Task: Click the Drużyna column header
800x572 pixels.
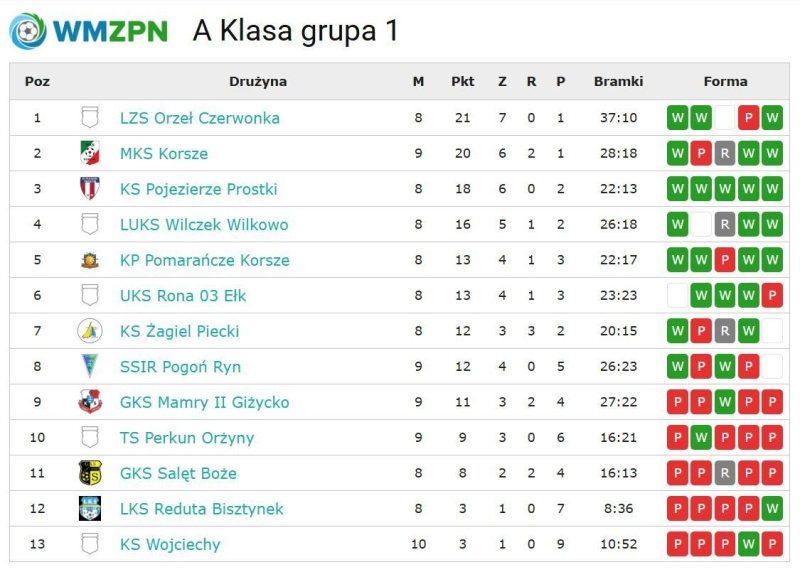Action: pos(257,82)
